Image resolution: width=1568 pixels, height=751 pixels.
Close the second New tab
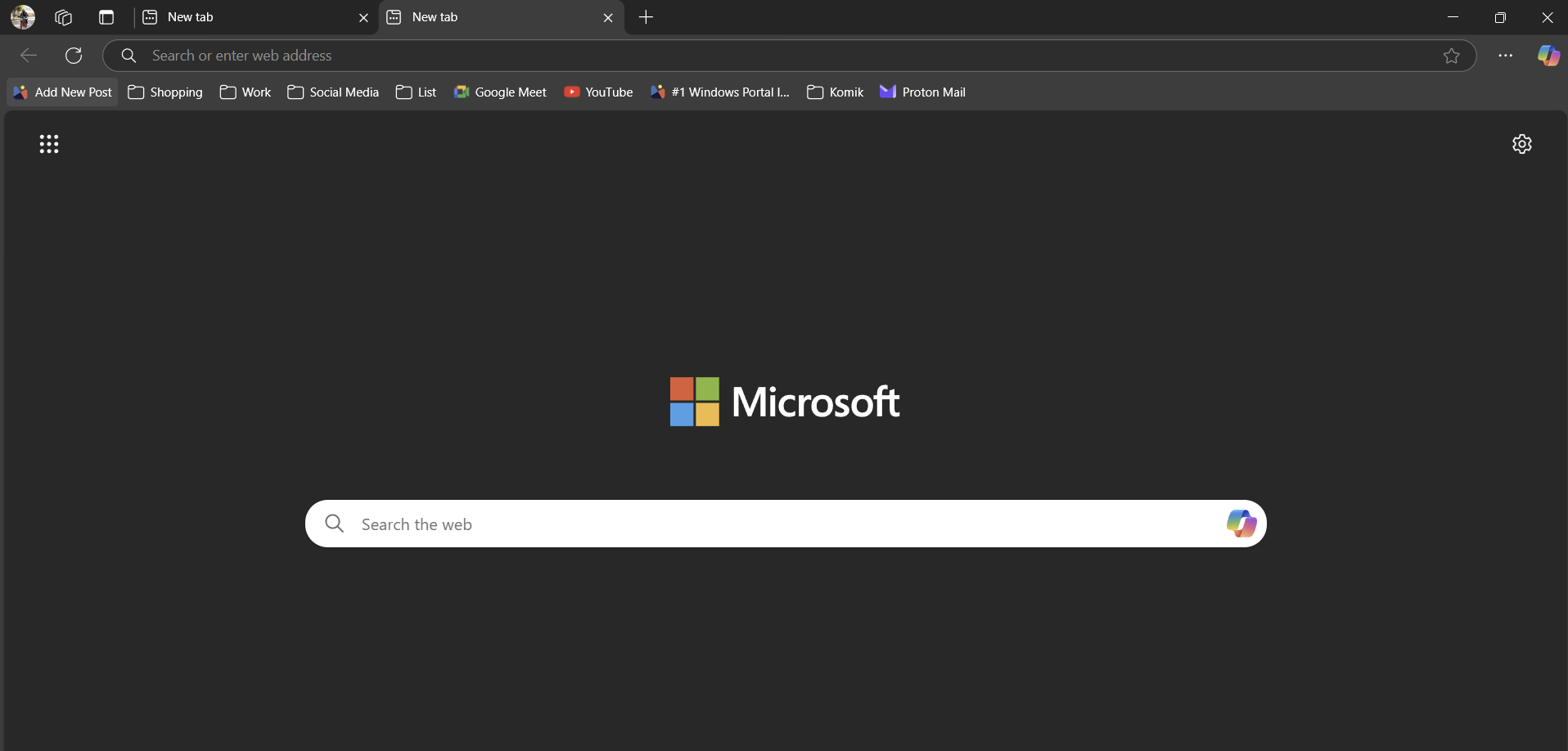point(608,17)
